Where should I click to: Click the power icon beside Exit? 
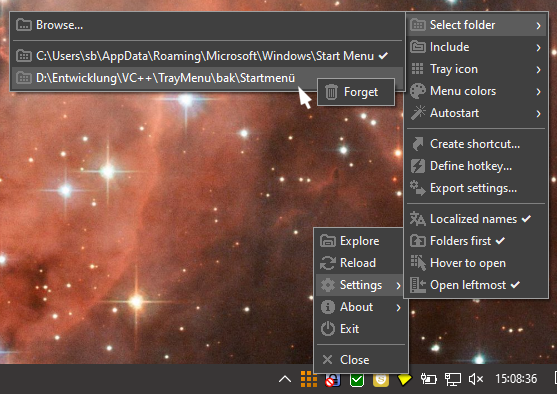pos(328,329)
